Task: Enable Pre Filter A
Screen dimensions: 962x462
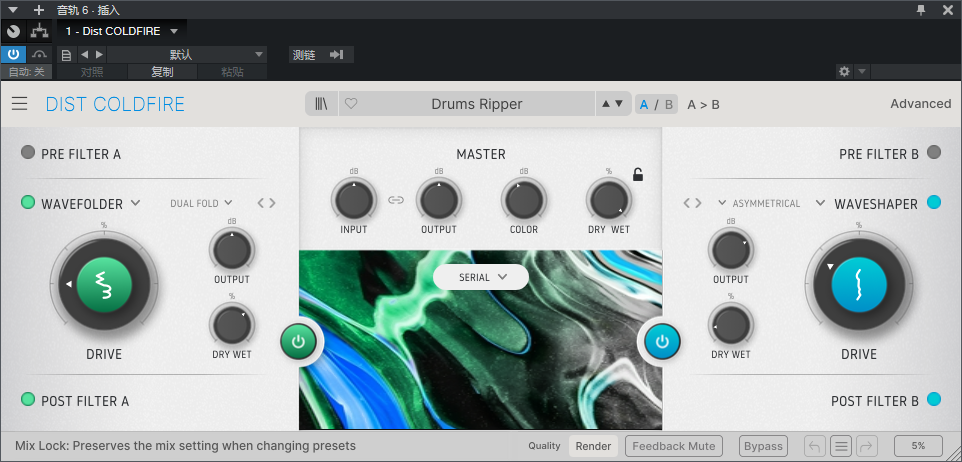Action: 28,153
